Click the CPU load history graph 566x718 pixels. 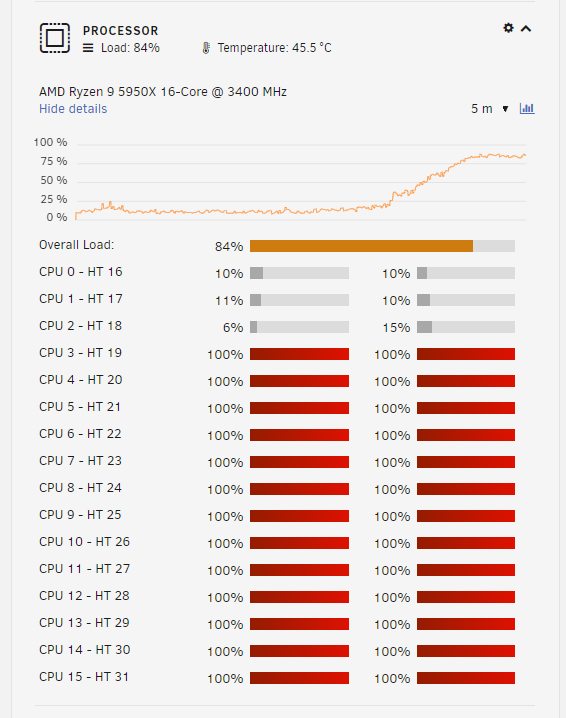(301, 182)
